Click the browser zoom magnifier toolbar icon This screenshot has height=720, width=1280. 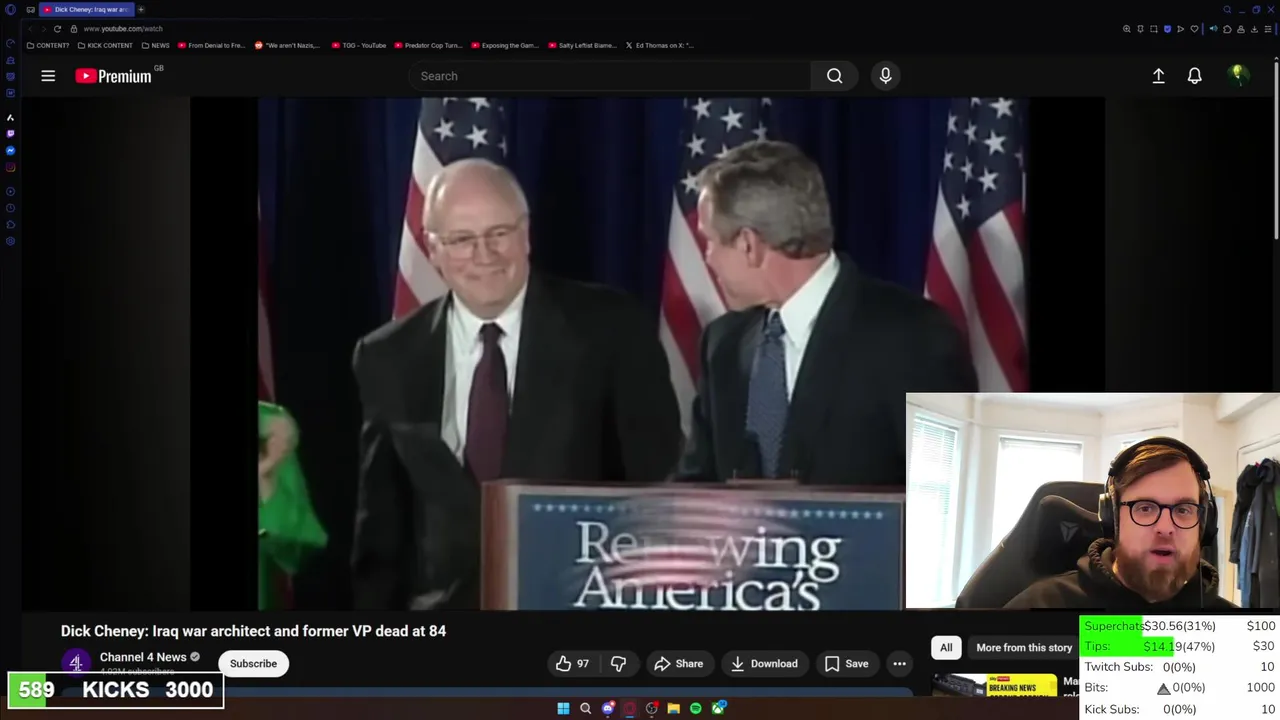(x=1127, y=29)
